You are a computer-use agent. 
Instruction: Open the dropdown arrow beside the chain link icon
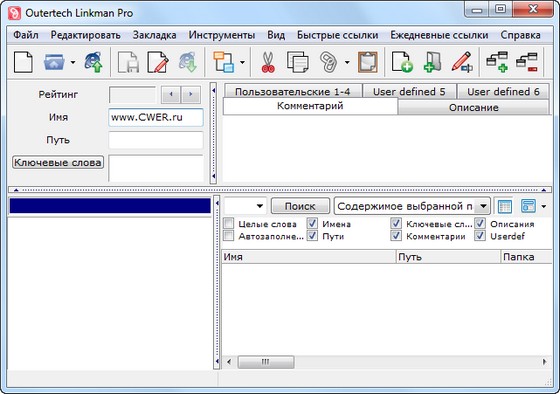(347, 62)
